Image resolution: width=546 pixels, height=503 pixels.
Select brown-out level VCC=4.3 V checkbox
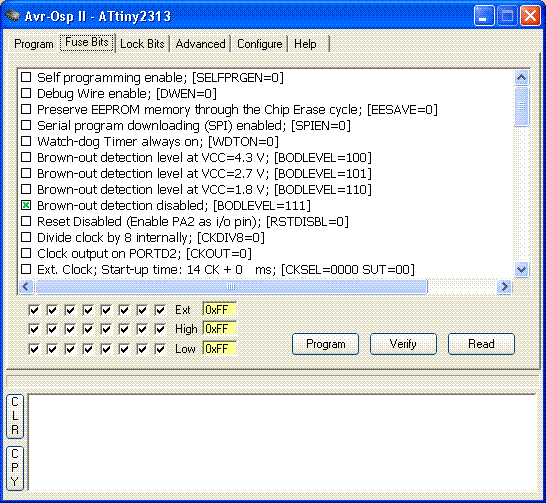point(26,157)
